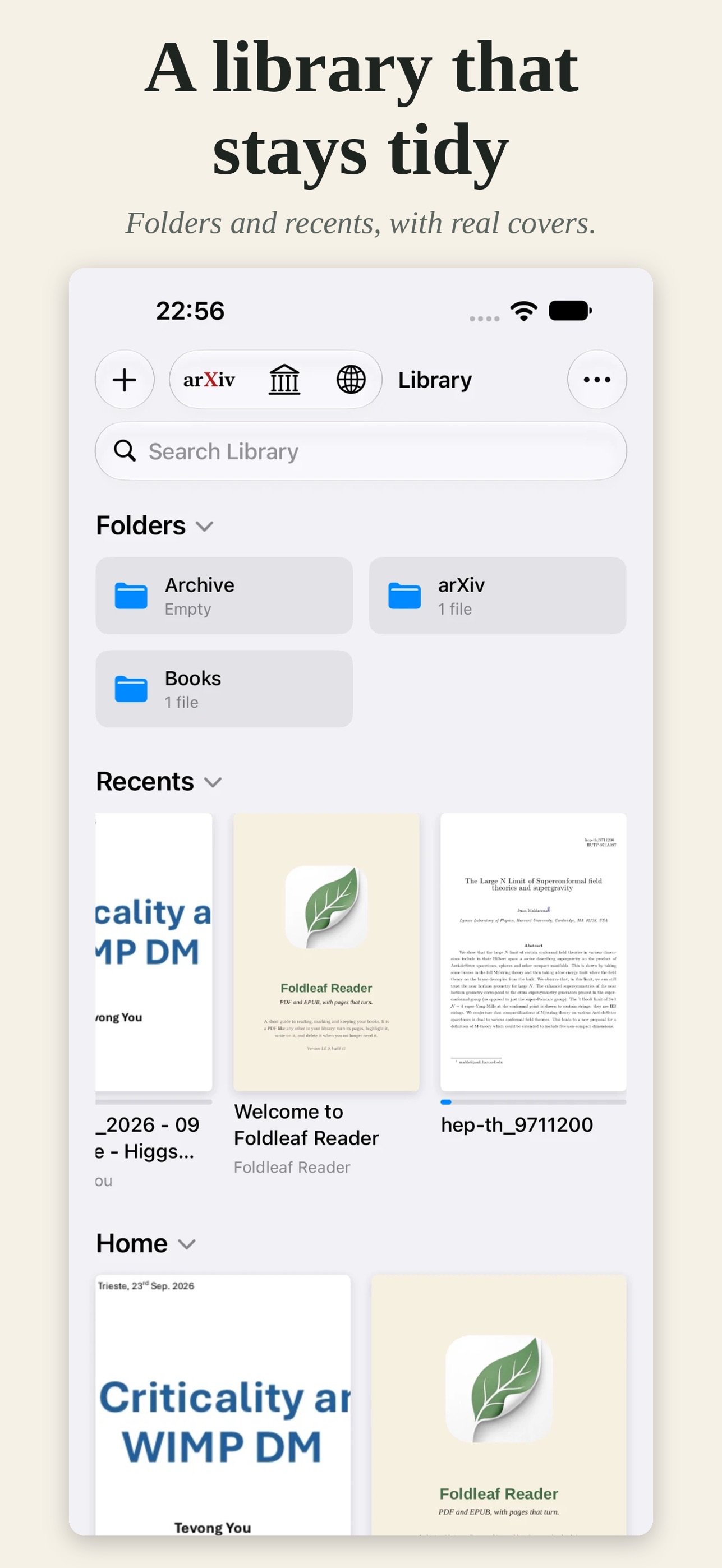Collapse the Folders section
Image resolution: width=722 pixels, height=1568 pixels.
[x=205, y=526]
